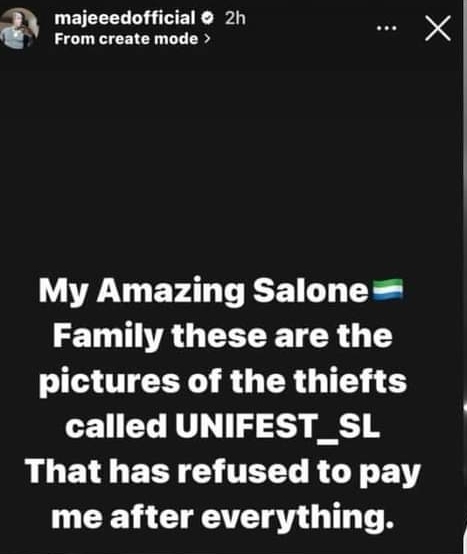Screen dimensions: 467x554
Task: Open the three-dots more options menu
Action: pyautogui.click(x=386, y=28)
